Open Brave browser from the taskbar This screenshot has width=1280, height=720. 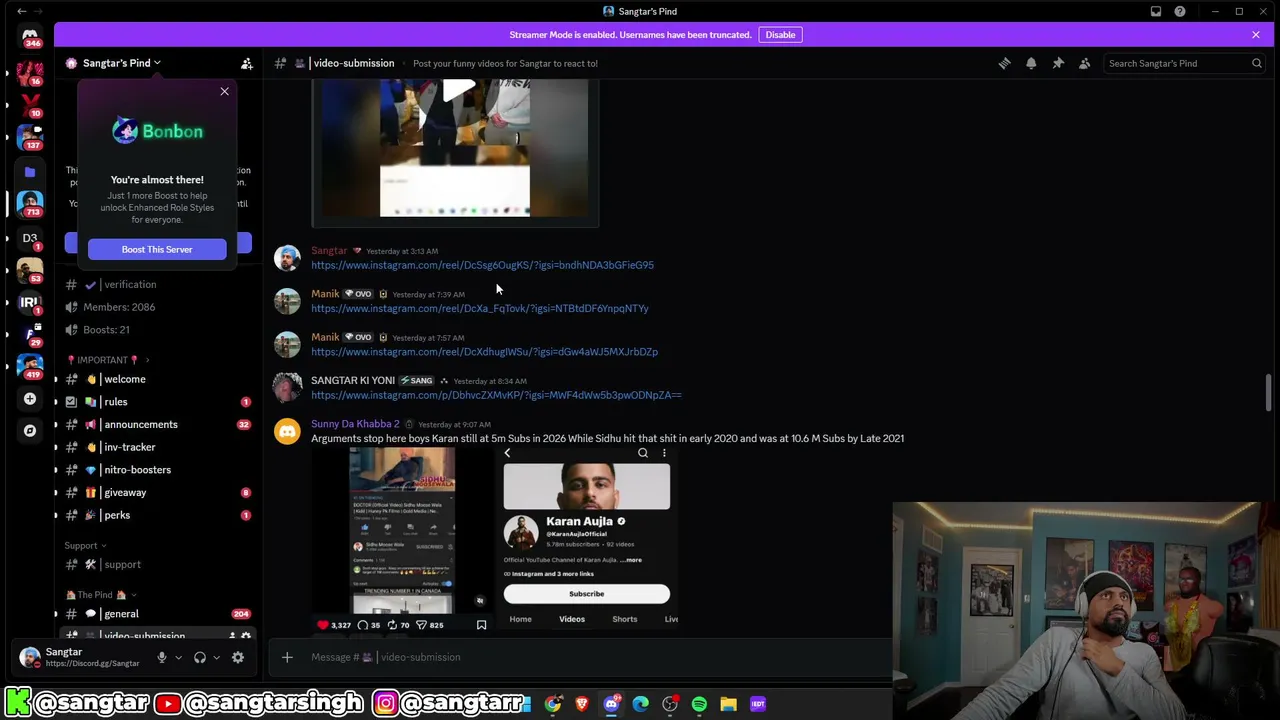(x=582, y=704)
